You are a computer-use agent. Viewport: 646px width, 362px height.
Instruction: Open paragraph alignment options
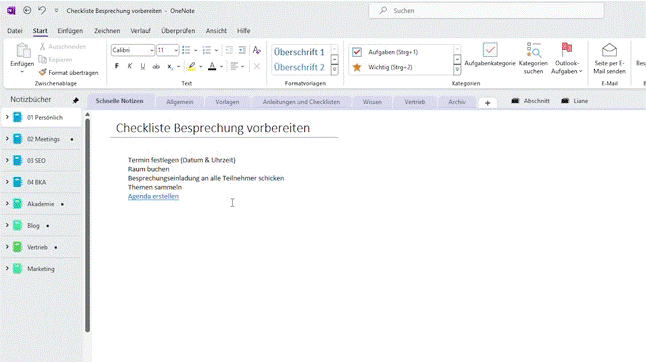pyautogui.click(x=237, y=66)
